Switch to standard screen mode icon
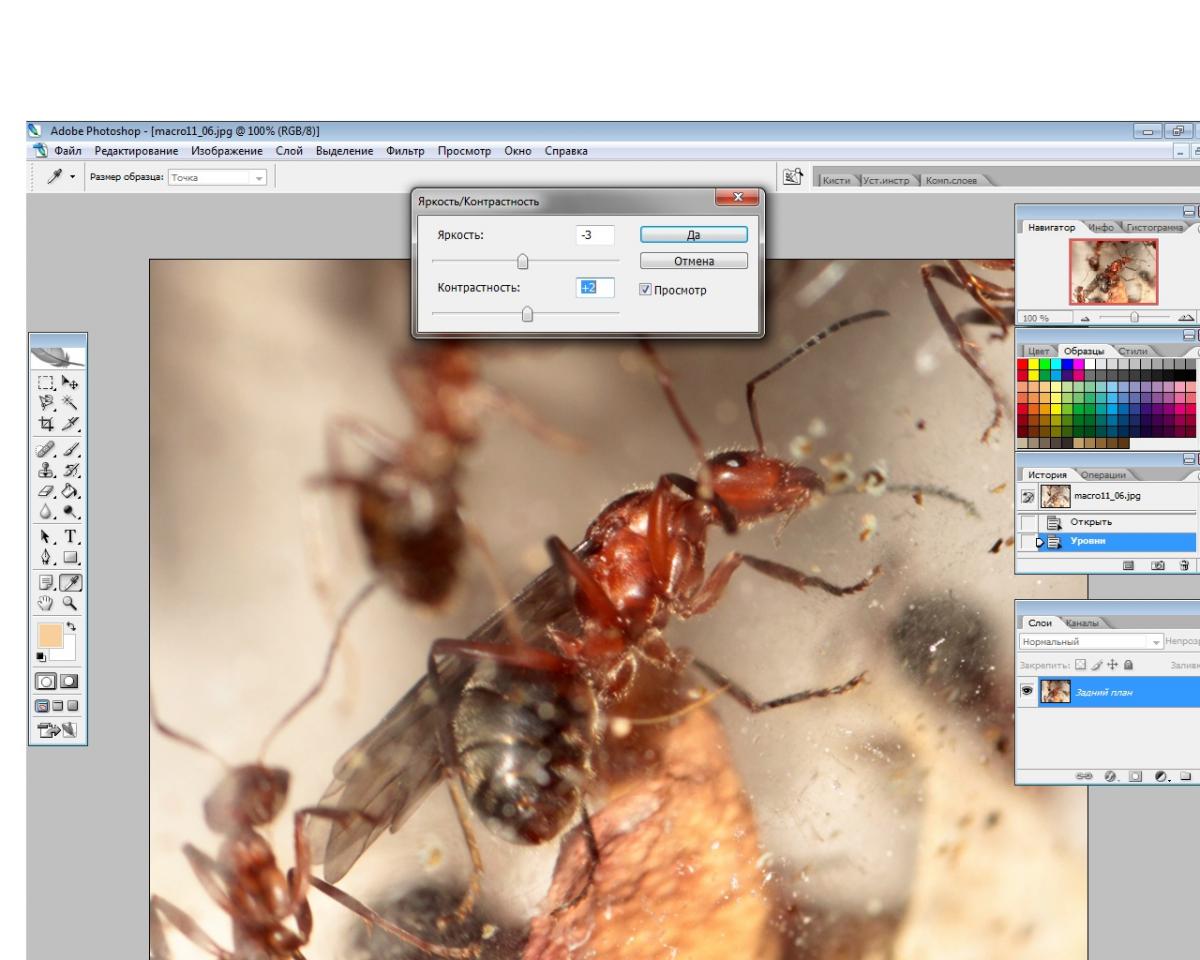1200x960 pixels. 44,705
